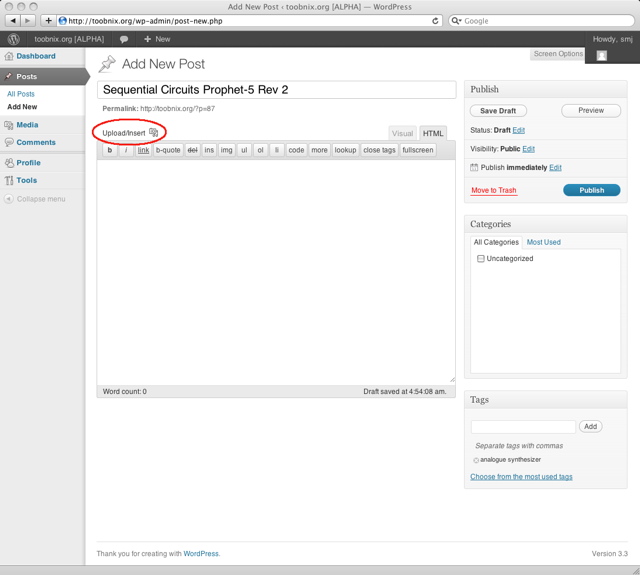Click toobnix.org [ALPHA] site name
This screenshot has height=575, width=640.
coord(69,39)
